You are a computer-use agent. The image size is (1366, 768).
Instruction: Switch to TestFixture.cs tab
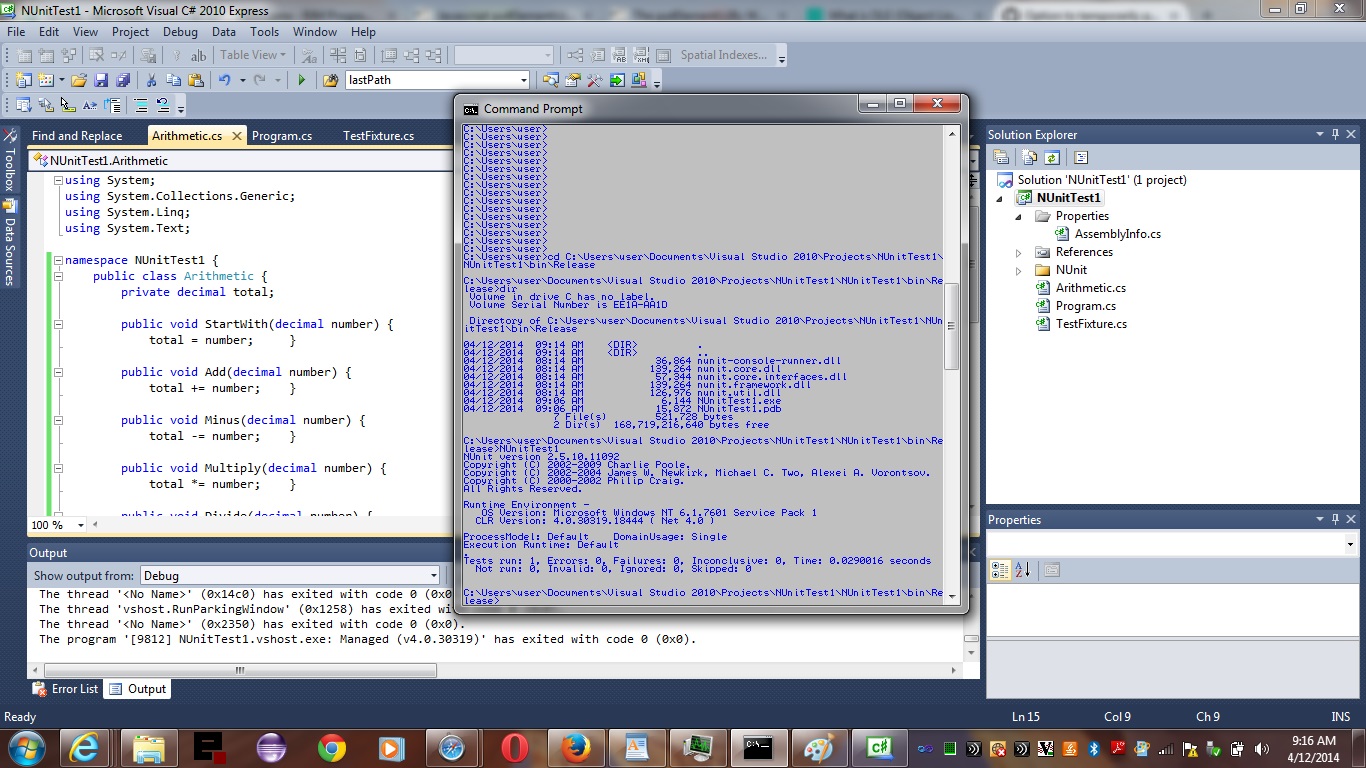pyautogui.click(x=378, y=136)
